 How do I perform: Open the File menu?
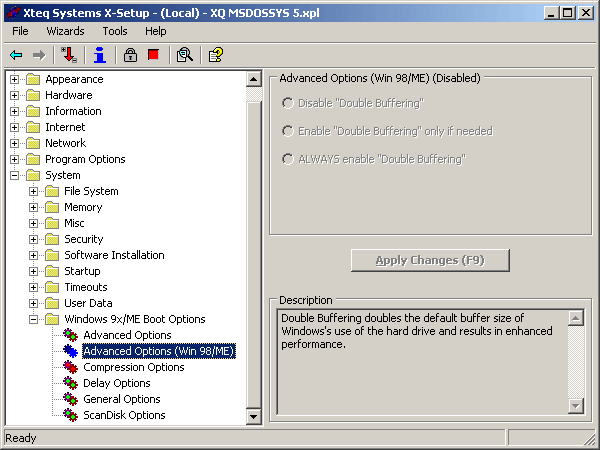[20, 31]
